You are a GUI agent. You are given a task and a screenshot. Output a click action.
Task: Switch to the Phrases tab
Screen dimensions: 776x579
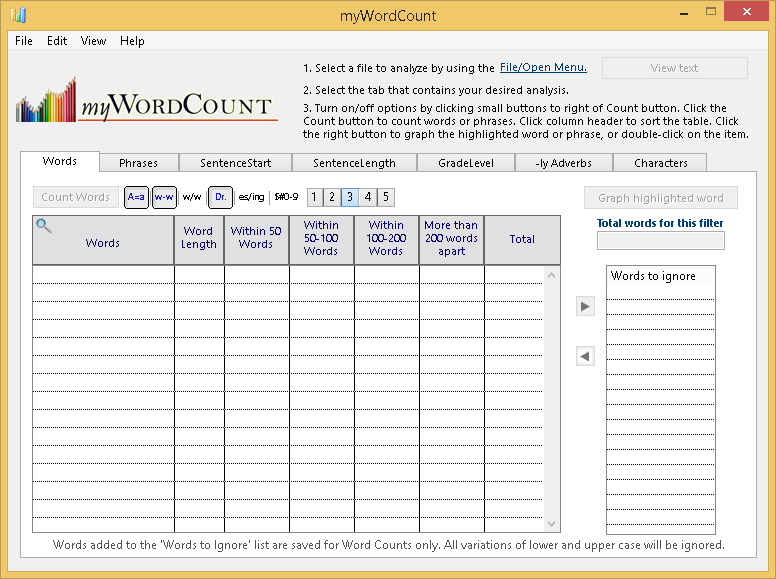click(x=138, y=163)
